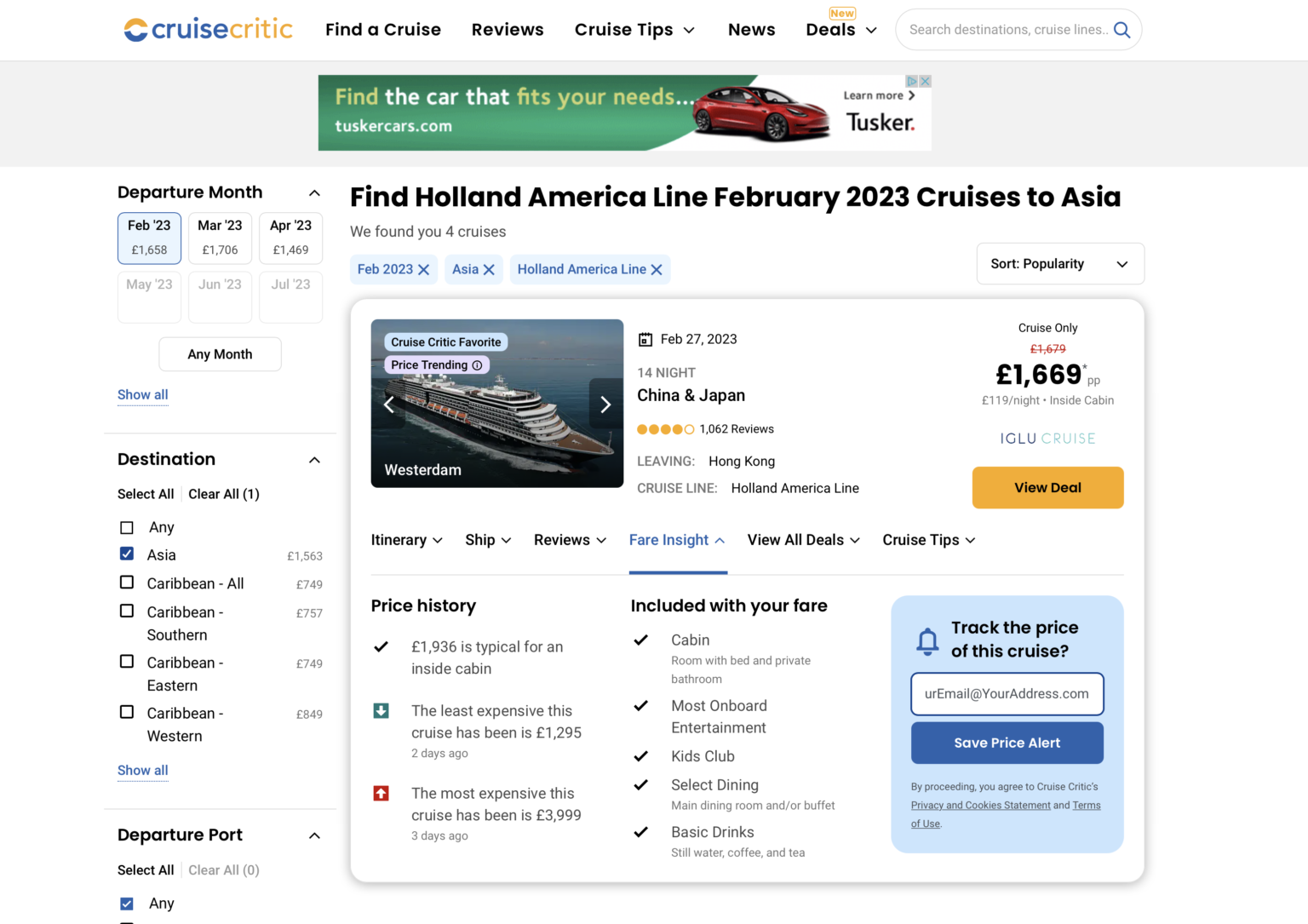Dismiss the Tusker car advertisement with its close icon
The width and height of the screenshot is (1308, 924).
coord(925,80)
